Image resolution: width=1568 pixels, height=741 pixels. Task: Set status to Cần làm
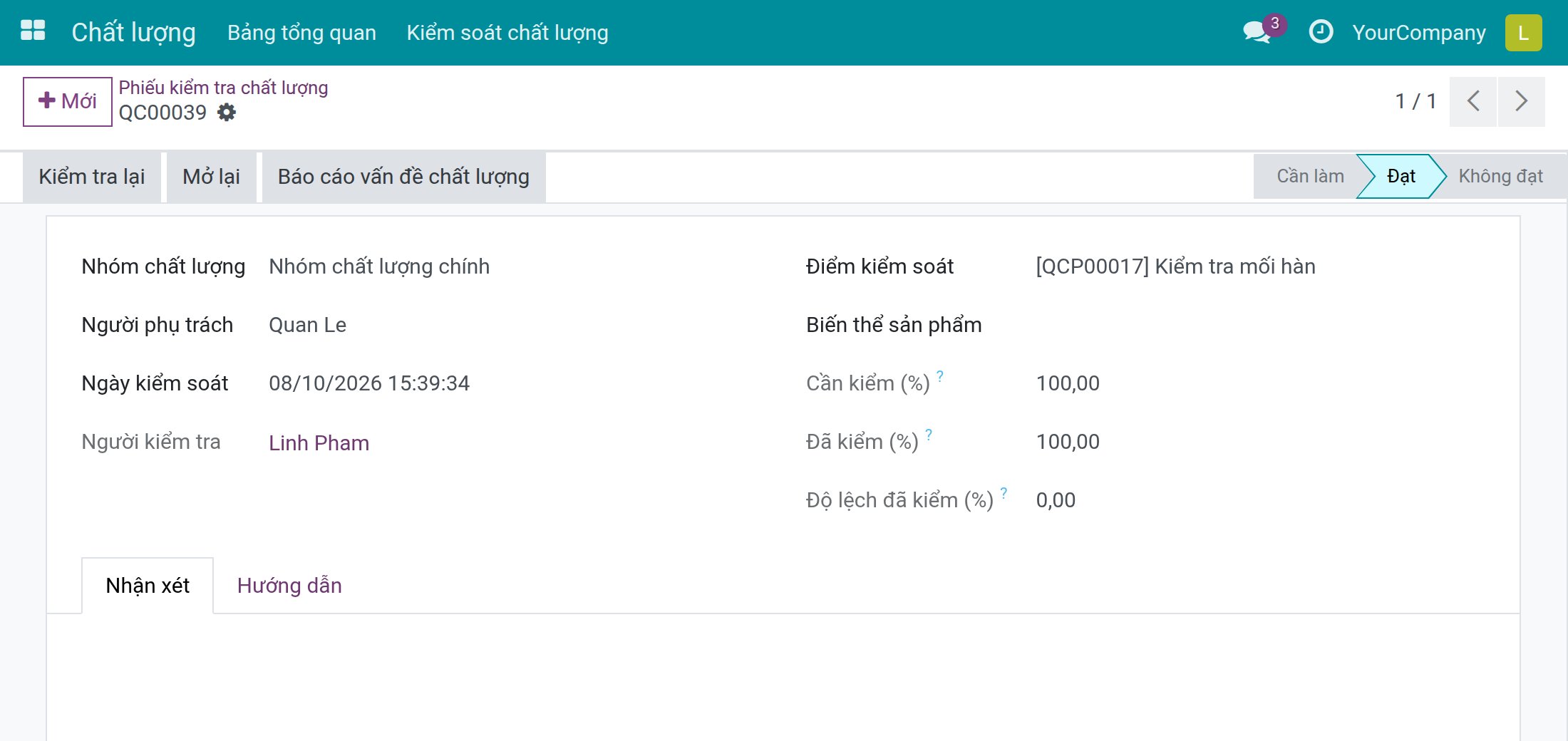point(1310,176)
